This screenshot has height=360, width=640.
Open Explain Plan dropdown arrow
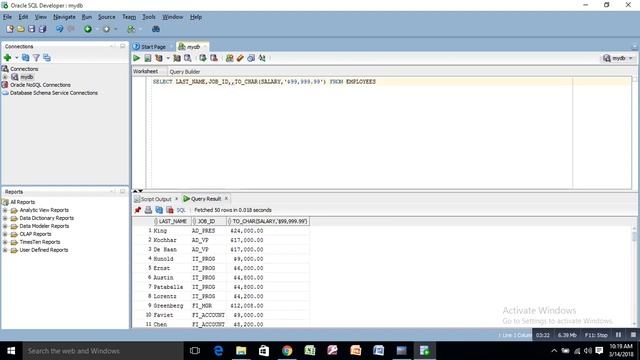pyautogui.click(x=168, y=58)
